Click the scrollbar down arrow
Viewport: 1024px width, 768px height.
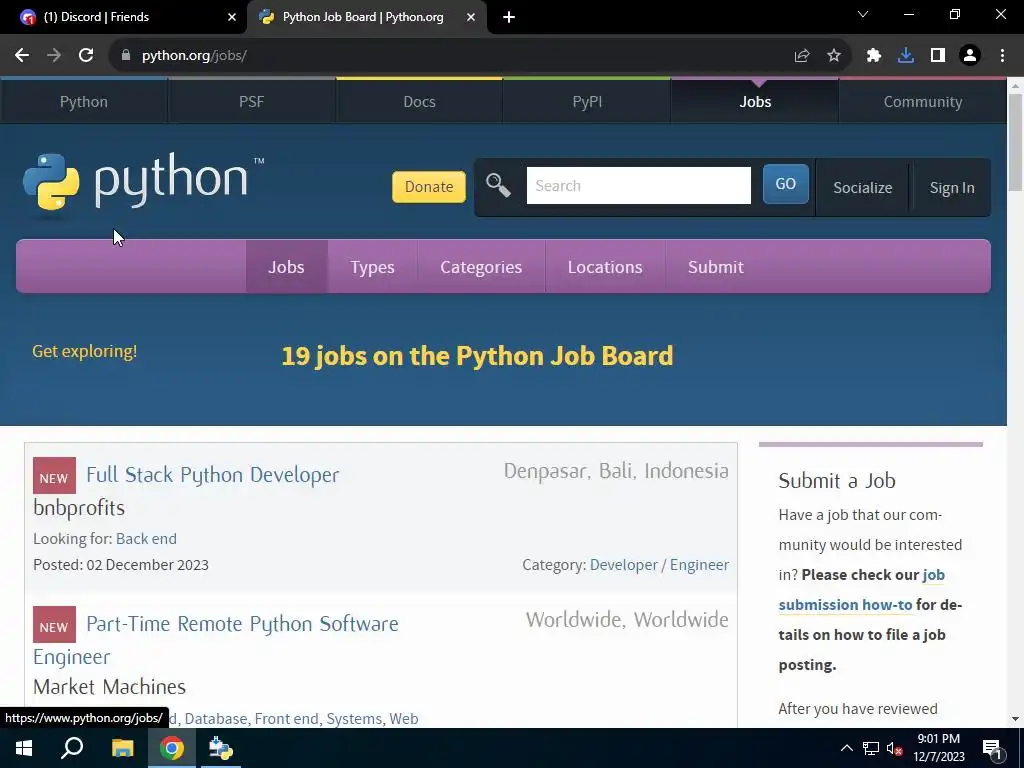[x=1015, y=719]
